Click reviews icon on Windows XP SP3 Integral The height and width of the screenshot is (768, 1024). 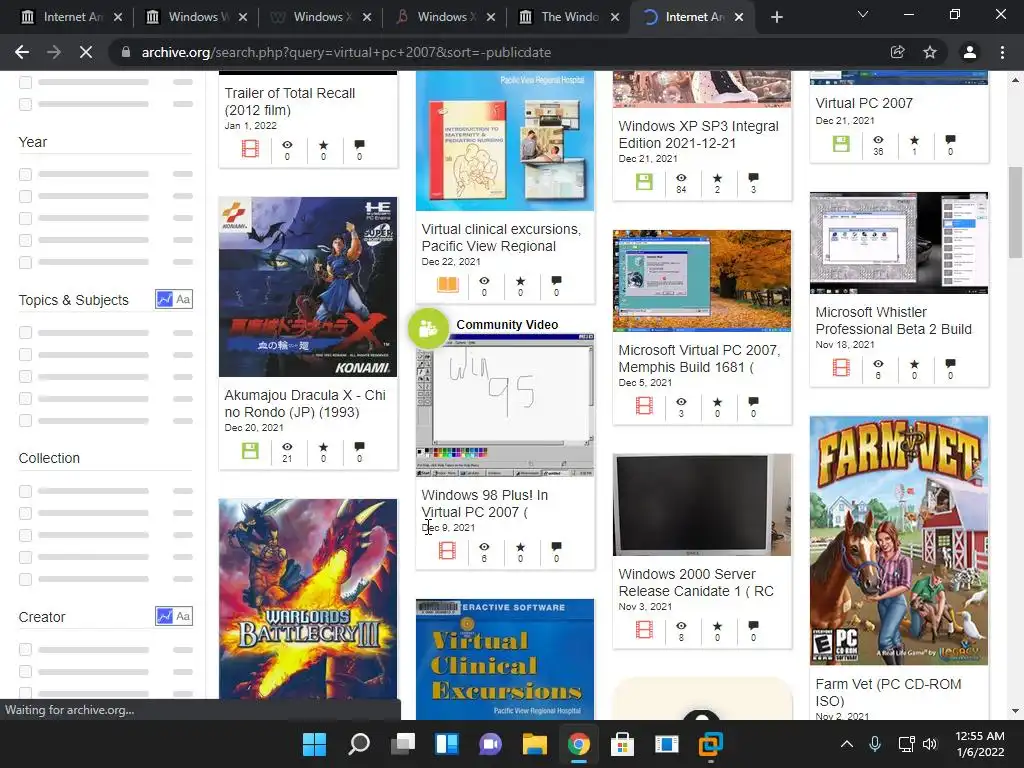[x=754, y=178]
